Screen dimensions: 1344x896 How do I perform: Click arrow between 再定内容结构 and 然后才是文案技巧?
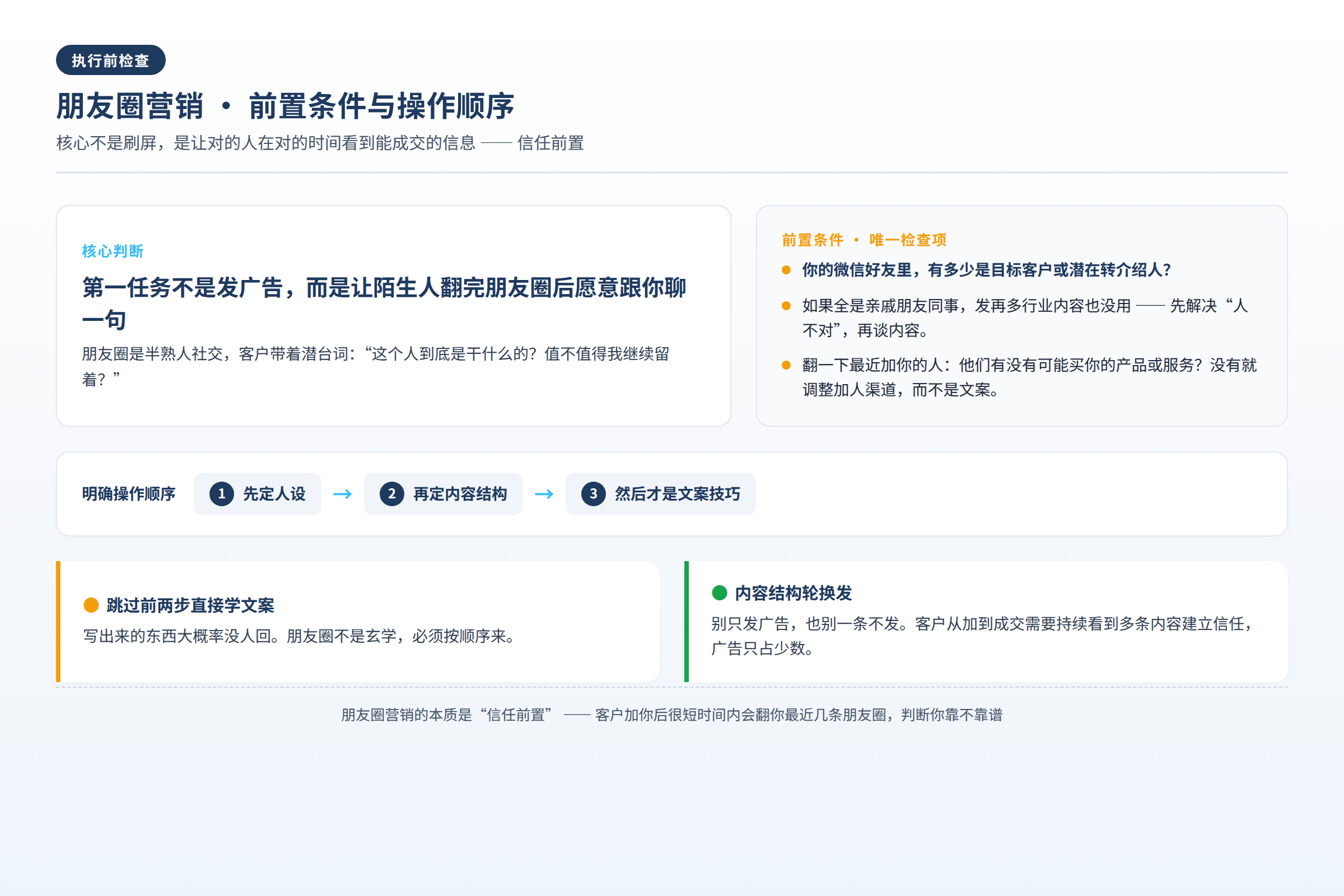click(x=544, y=494)
